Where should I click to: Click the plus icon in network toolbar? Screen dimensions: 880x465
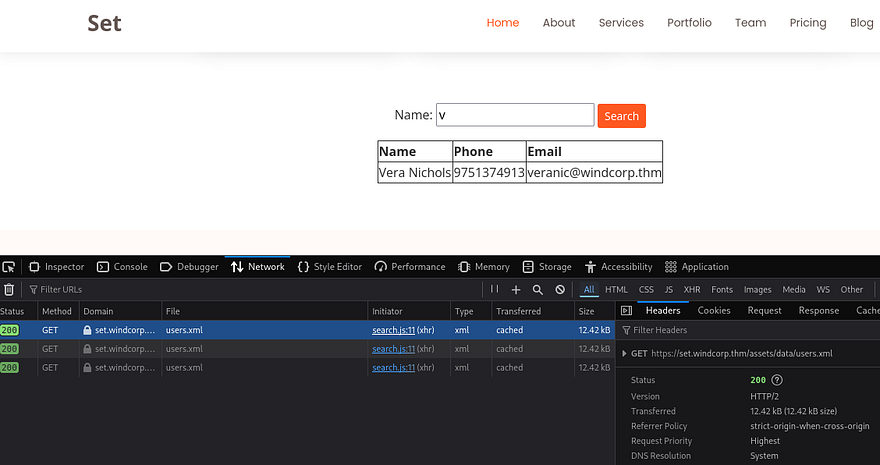click(x=516, y=290)
